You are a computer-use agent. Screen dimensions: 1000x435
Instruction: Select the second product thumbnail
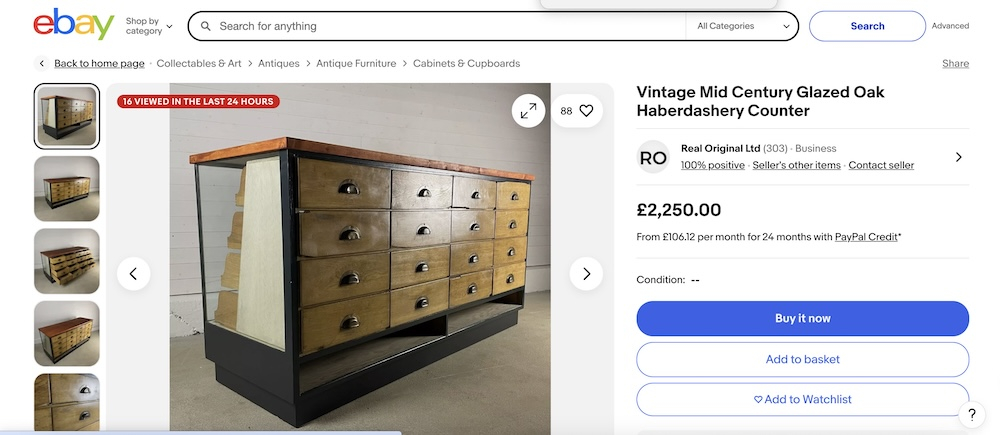point(67,188)
